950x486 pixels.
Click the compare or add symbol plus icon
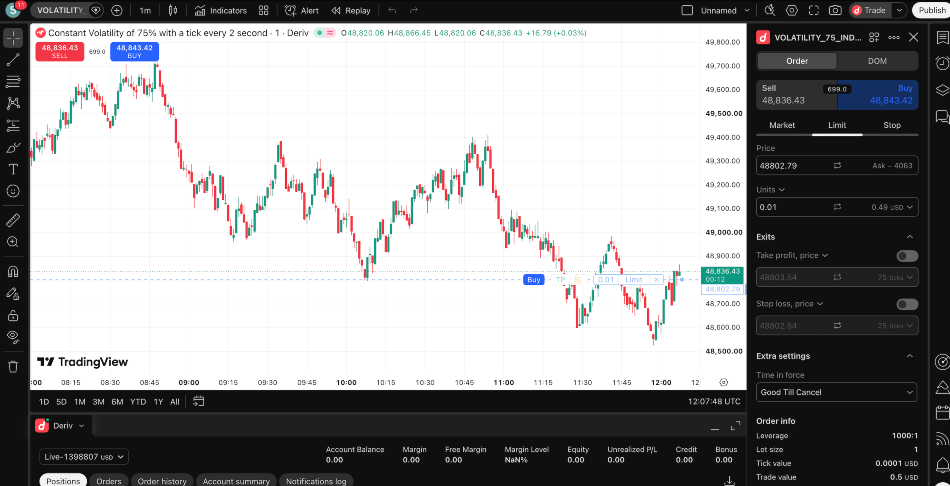click(117, 10)
